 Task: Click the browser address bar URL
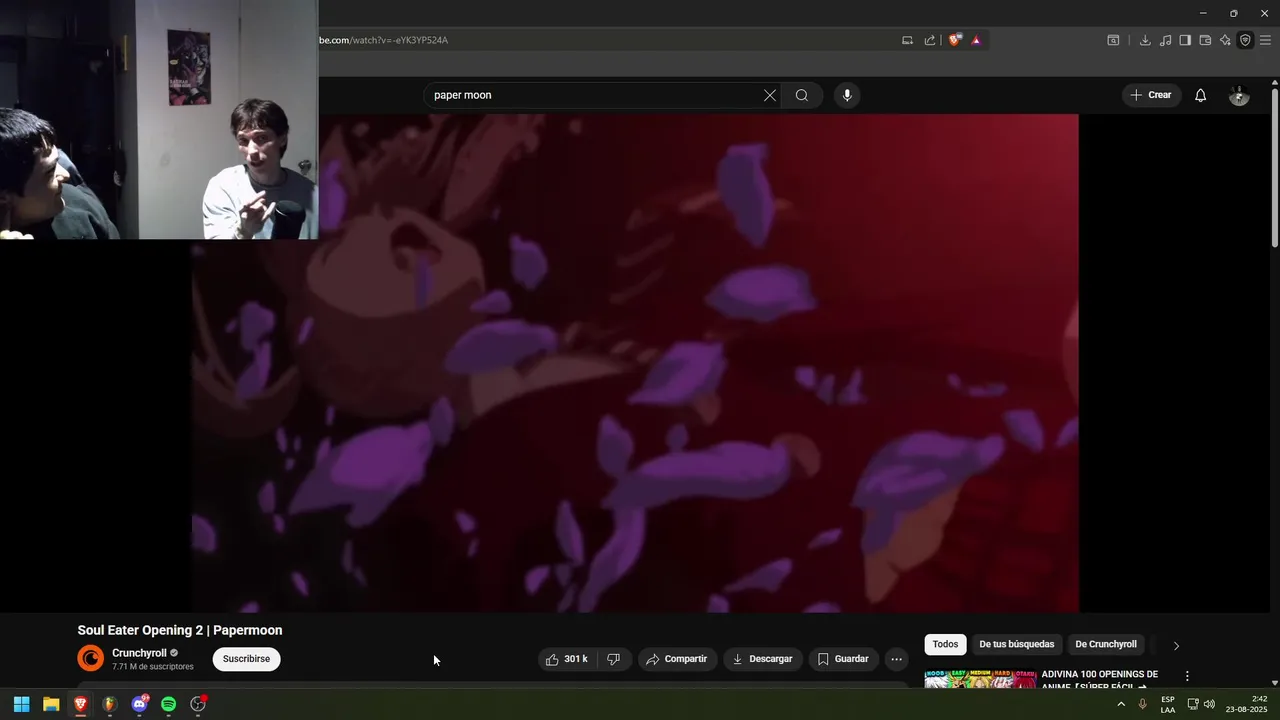pyautogui.click(x=383, y=40)
